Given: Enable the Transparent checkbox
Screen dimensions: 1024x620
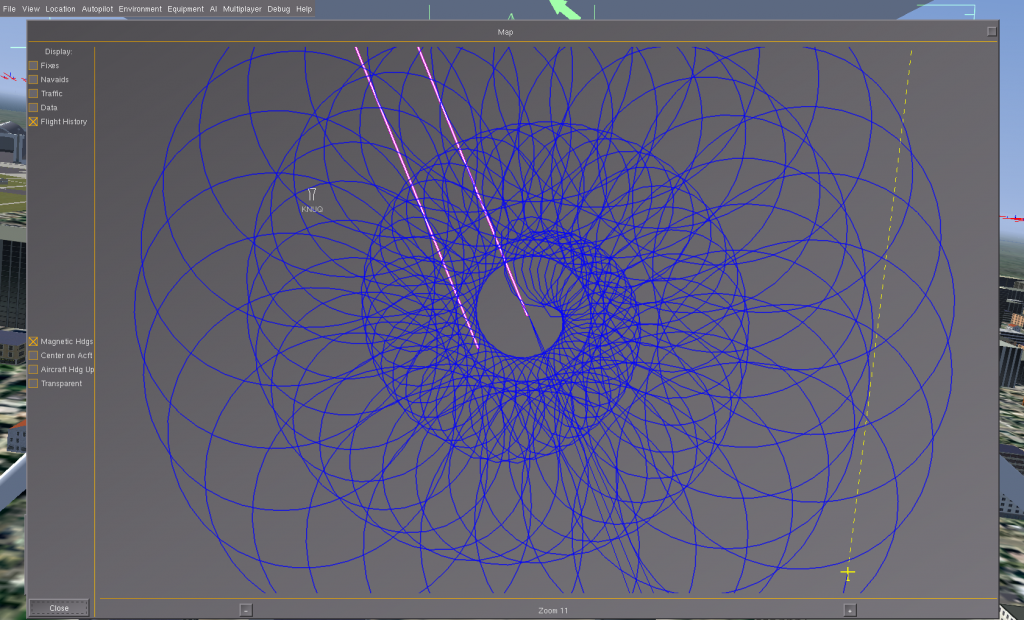Looking at the screenshot, I should [33, 383].
